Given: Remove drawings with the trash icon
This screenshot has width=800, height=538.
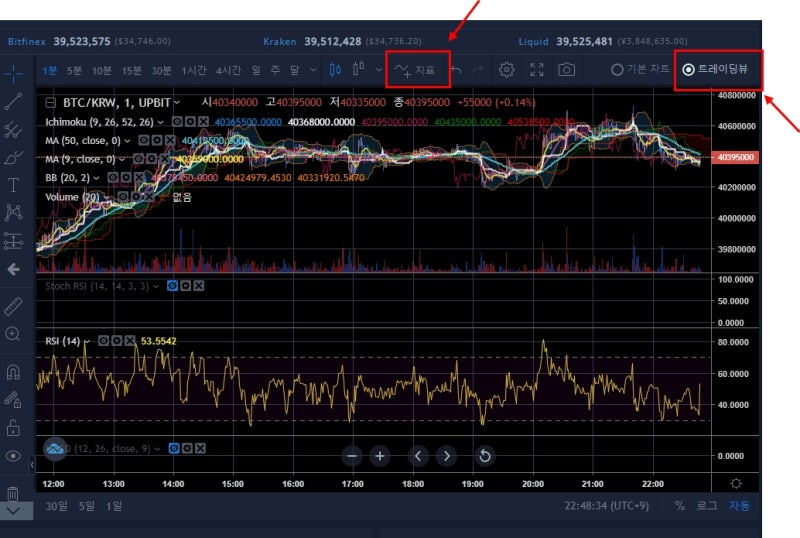Looking at the screenshot, I should (x=13, y=493).
